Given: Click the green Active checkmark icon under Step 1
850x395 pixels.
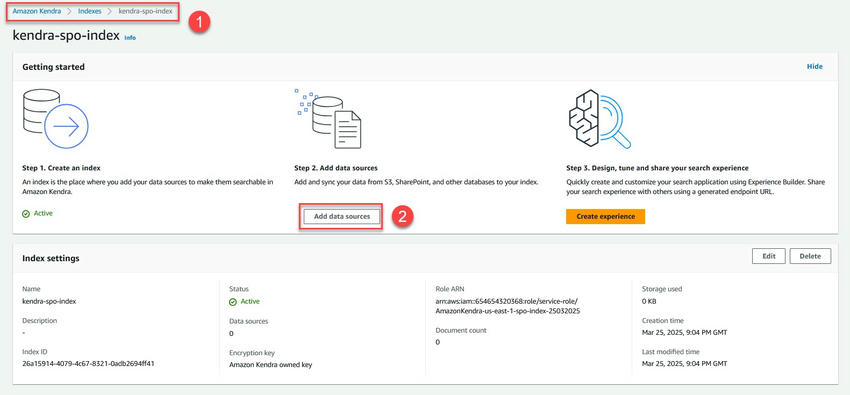Looking at the screenshot, I should (x=26, y=214).
